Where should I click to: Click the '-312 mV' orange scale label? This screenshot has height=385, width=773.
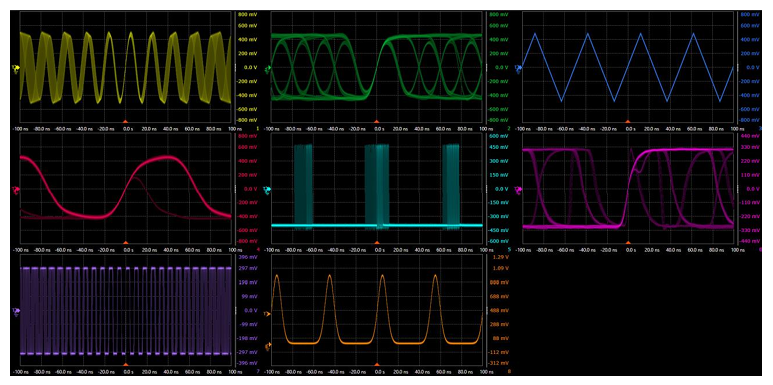(x=497, y=364)
